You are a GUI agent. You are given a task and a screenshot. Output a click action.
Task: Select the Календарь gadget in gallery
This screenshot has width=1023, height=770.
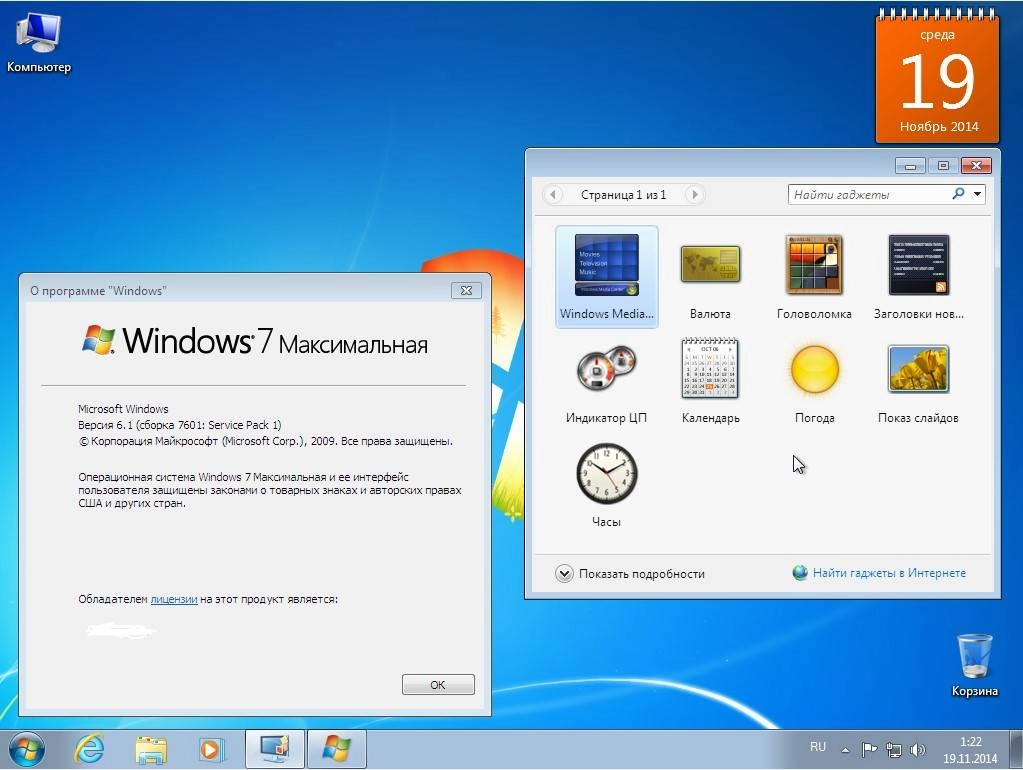pos(710,381)
